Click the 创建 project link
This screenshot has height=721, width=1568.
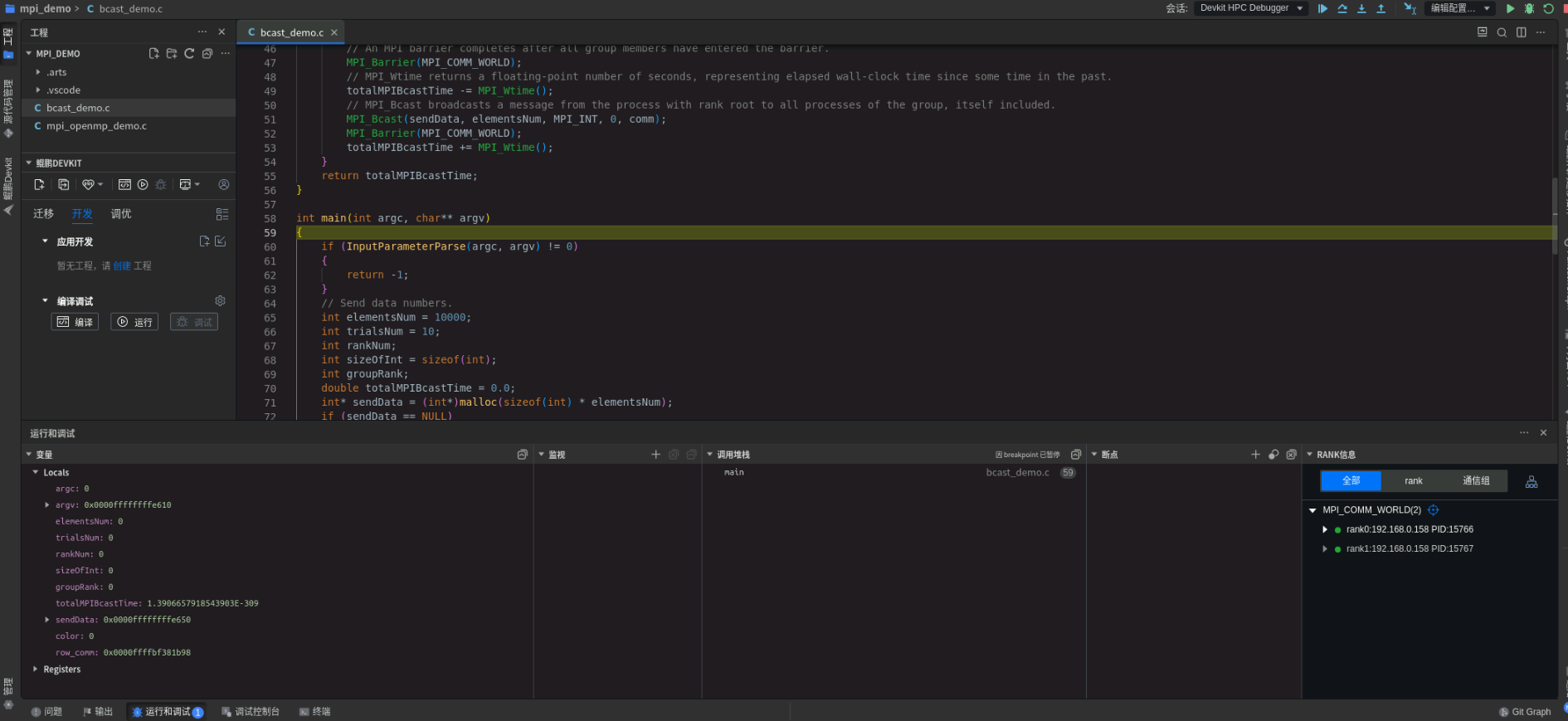122,266
